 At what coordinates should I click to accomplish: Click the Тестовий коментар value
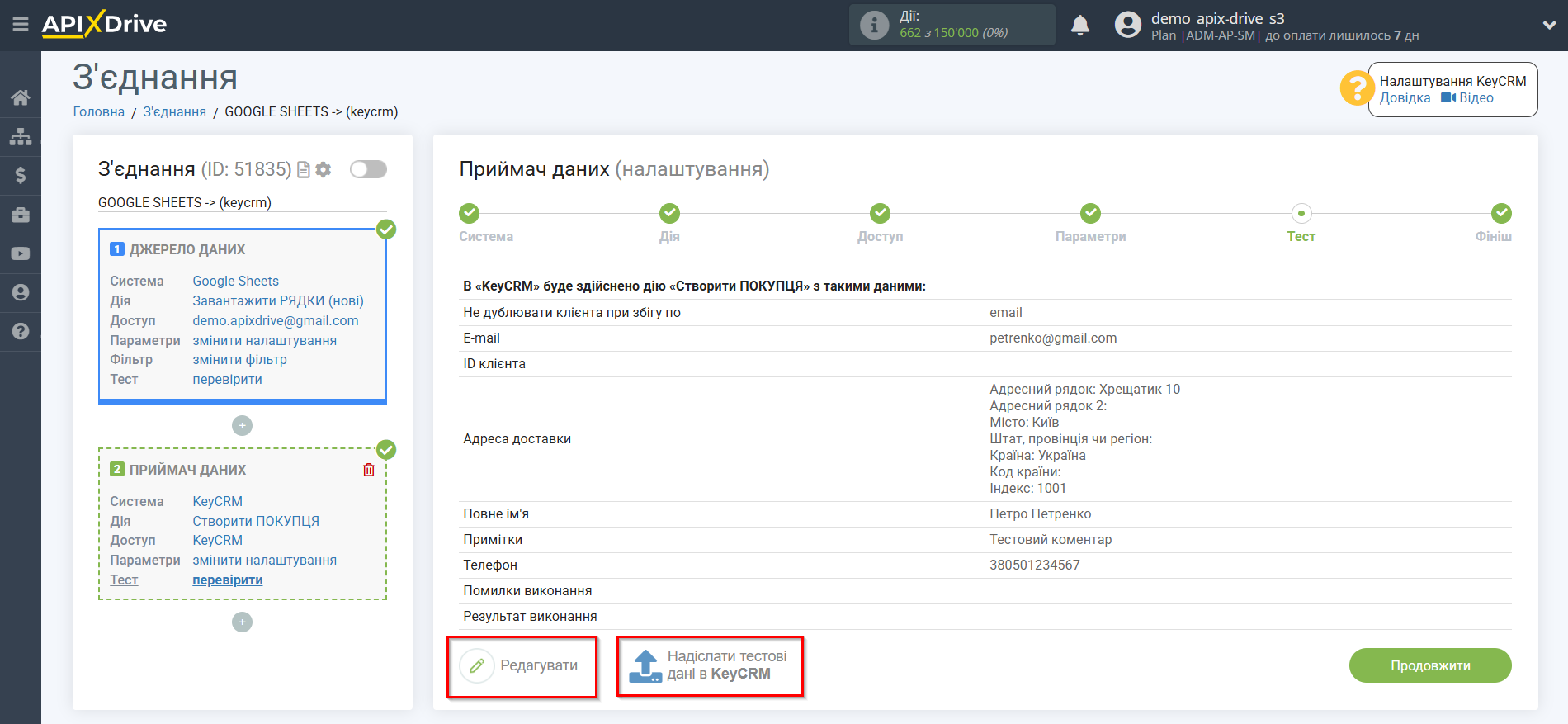[1051, 540]
